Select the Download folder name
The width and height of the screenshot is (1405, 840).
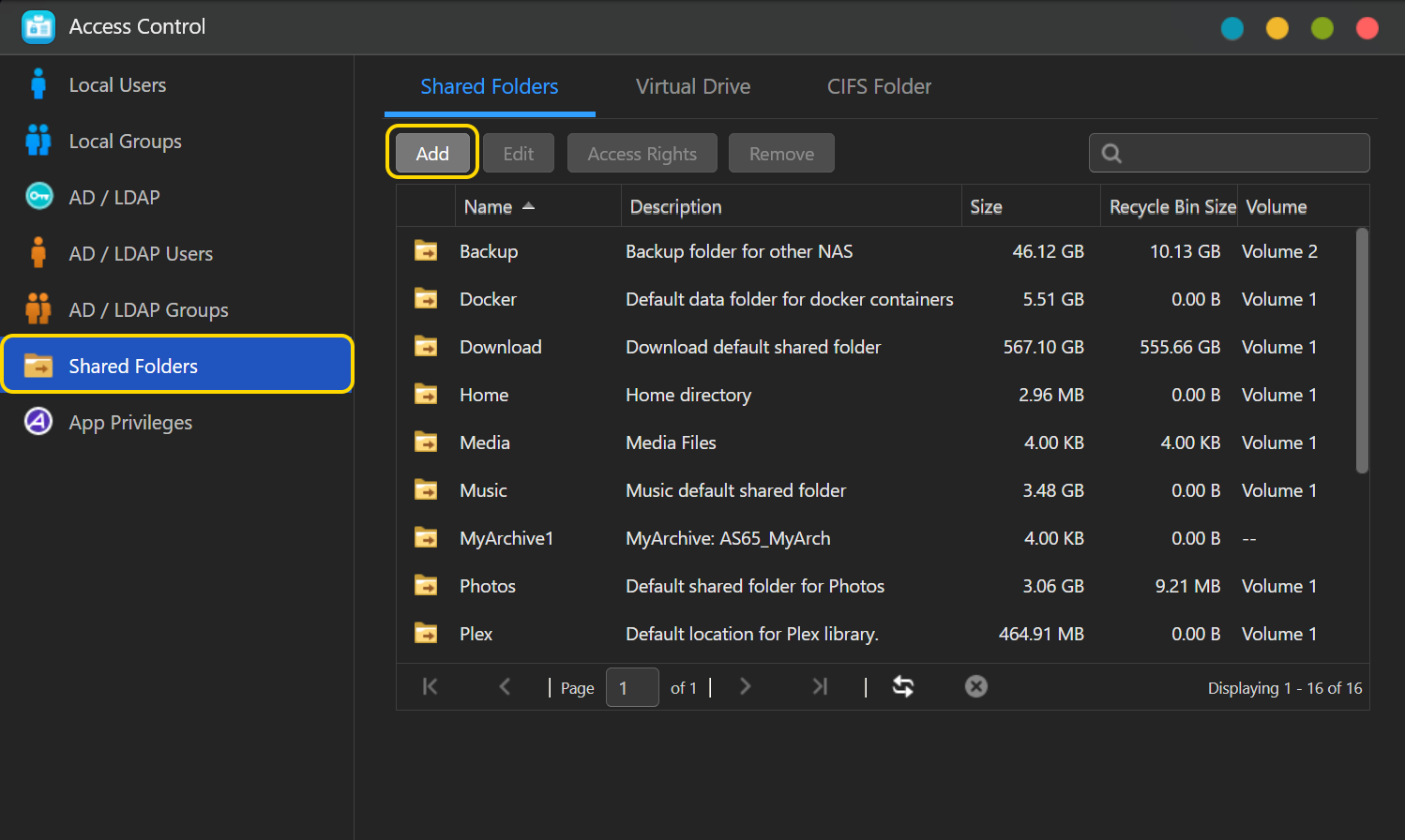click(x=501, y=347)
